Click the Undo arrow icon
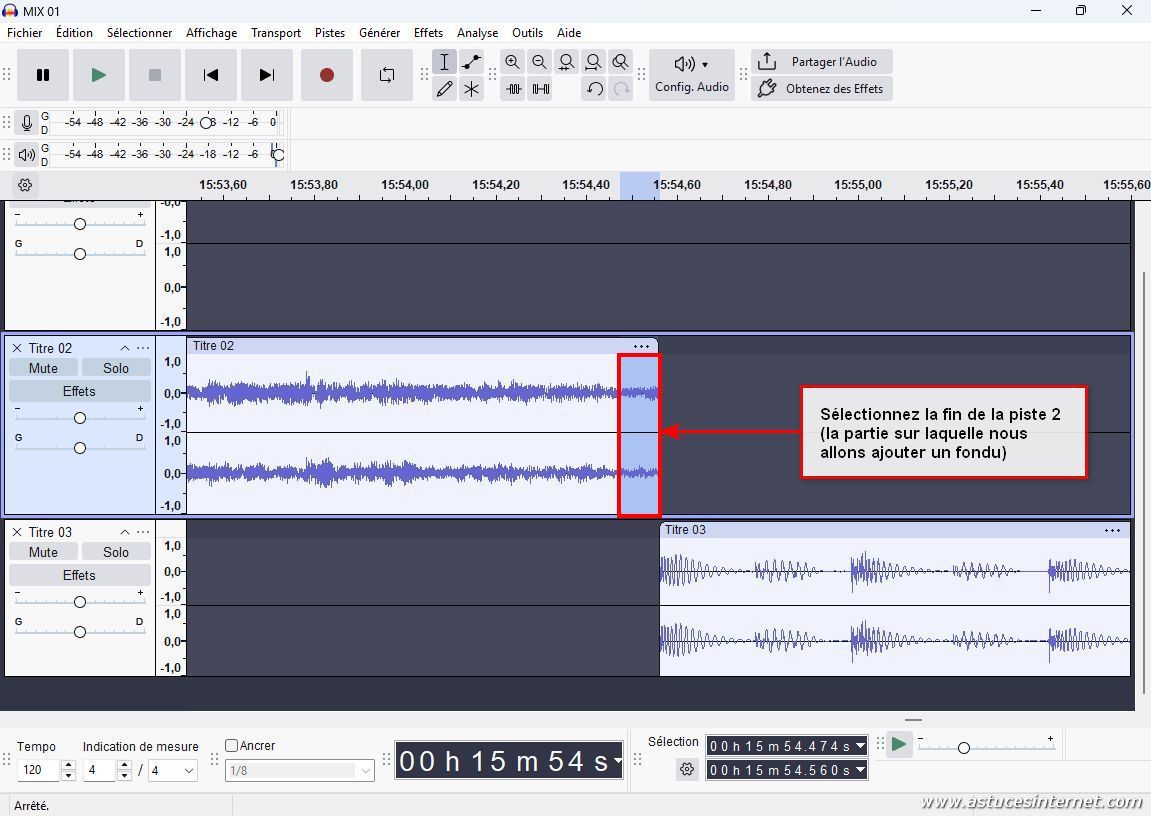 click(x=594, y=89)
